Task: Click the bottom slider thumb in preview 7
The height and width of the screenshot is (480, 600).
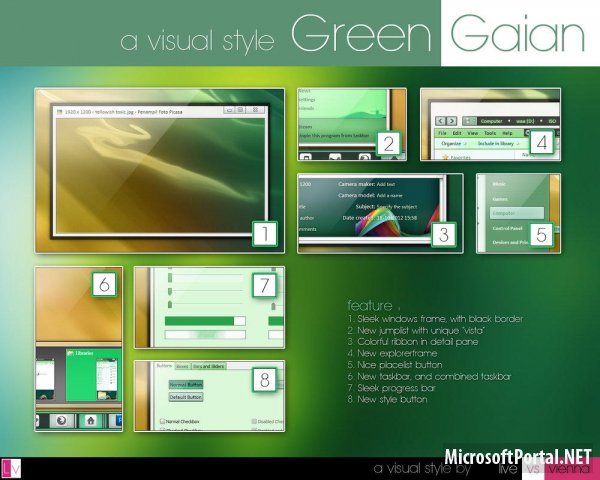Action: pos(170,304)
